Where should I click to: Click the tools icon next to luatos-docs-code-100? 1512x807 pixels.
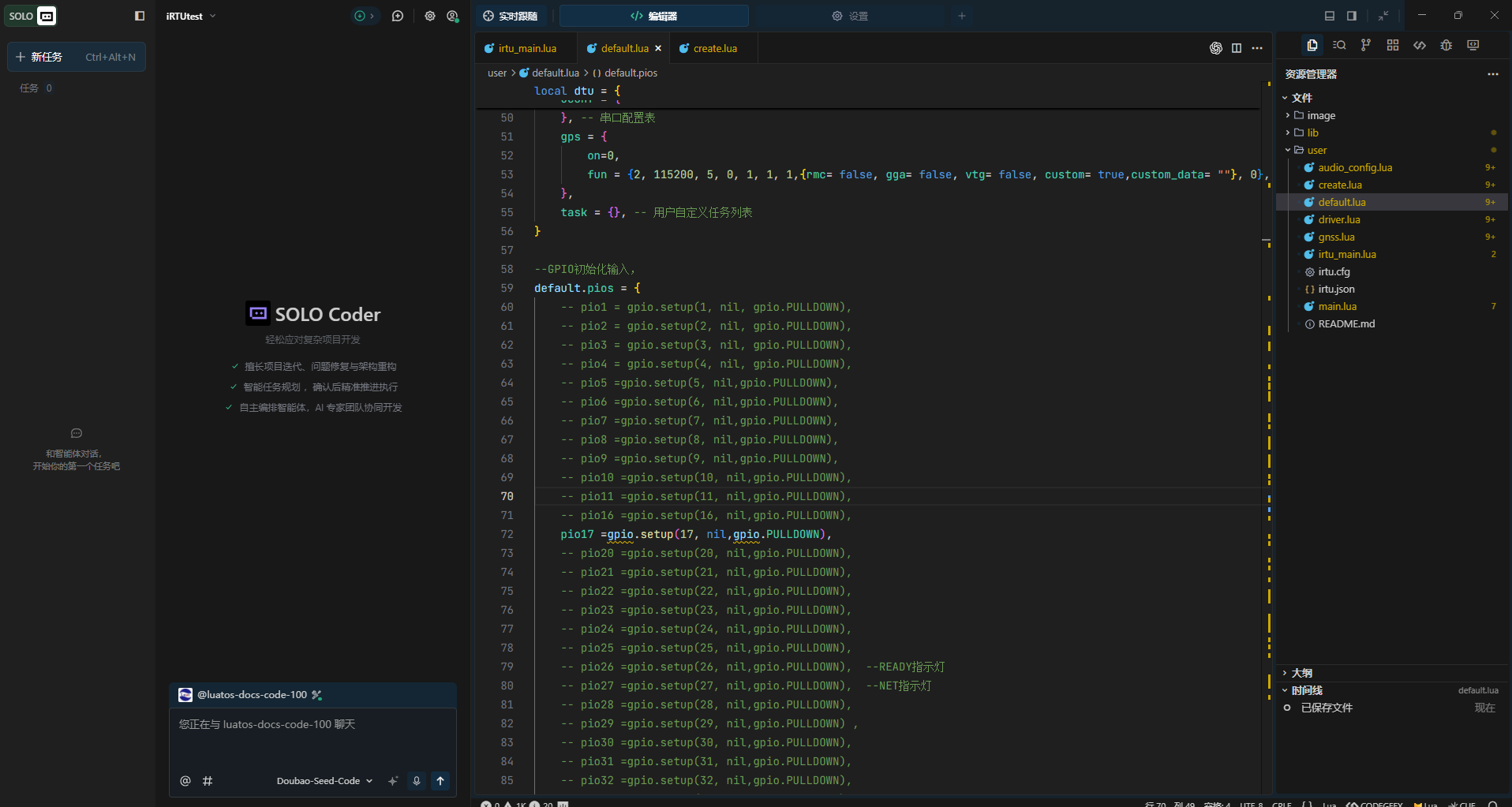coord(317,695)
